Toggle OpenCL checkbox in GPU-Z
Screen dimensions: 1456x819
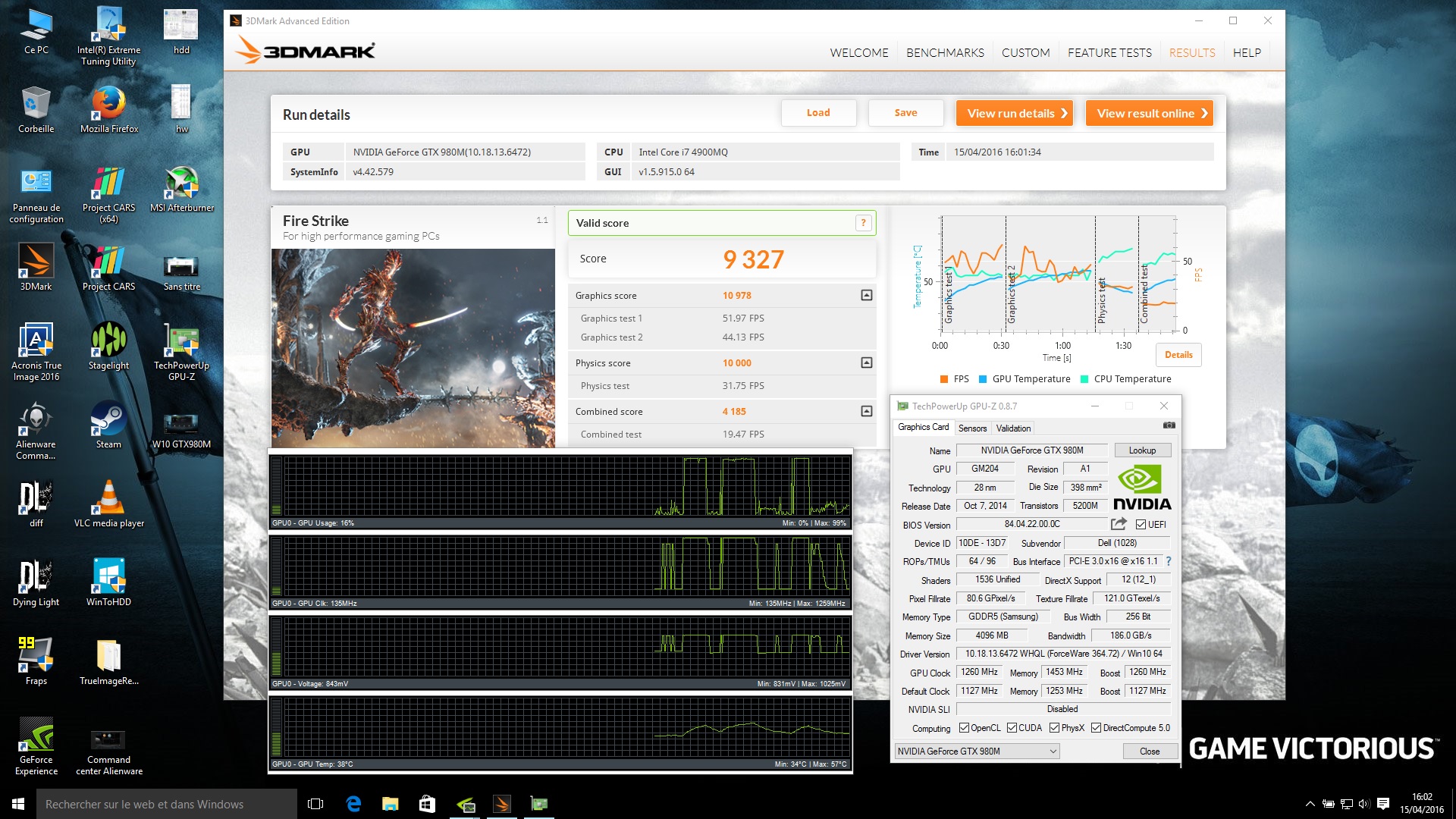pyautogui.click(x=964, y=728)
